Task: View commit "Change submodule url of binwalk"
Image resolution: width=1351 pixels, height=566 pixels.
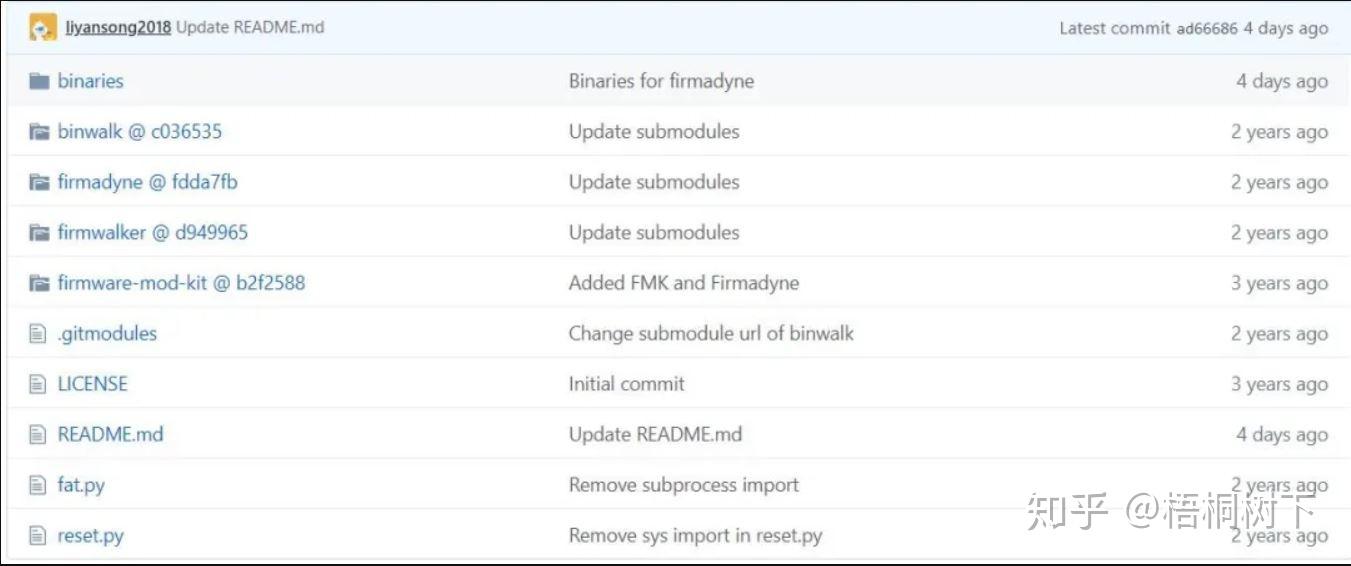Action: pos(711,334)
